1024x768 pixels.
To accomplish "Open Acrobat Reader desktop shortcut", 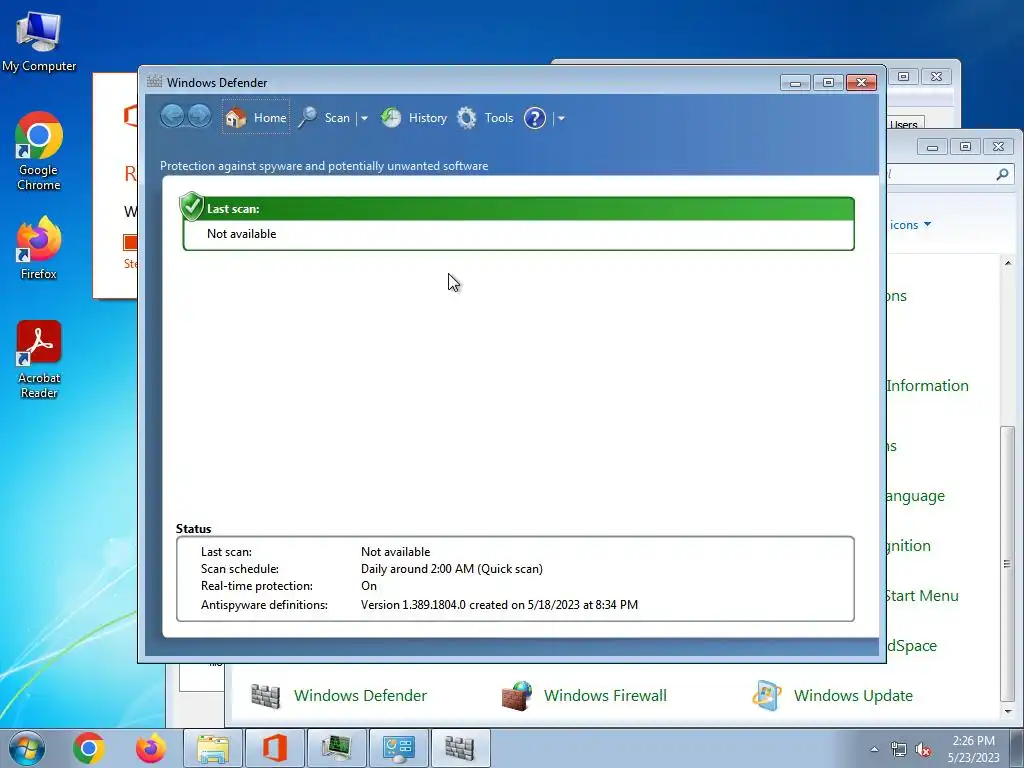I will coord(39,359).
